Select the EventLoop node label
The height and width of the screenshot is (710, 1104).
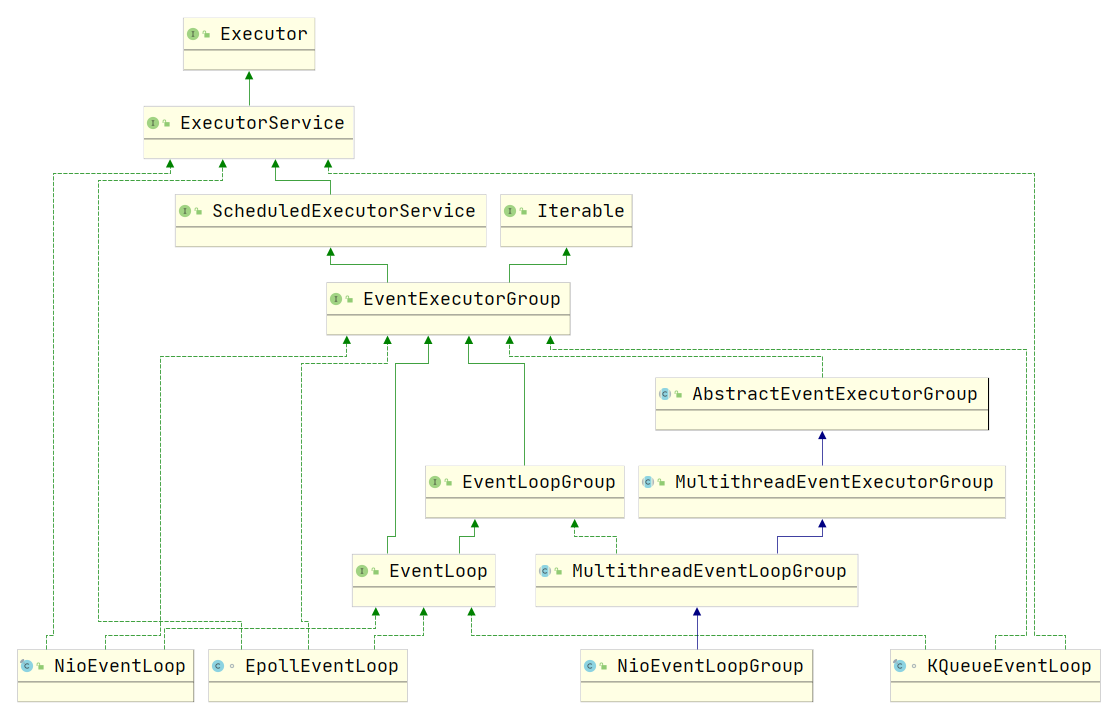coord(438,571)
